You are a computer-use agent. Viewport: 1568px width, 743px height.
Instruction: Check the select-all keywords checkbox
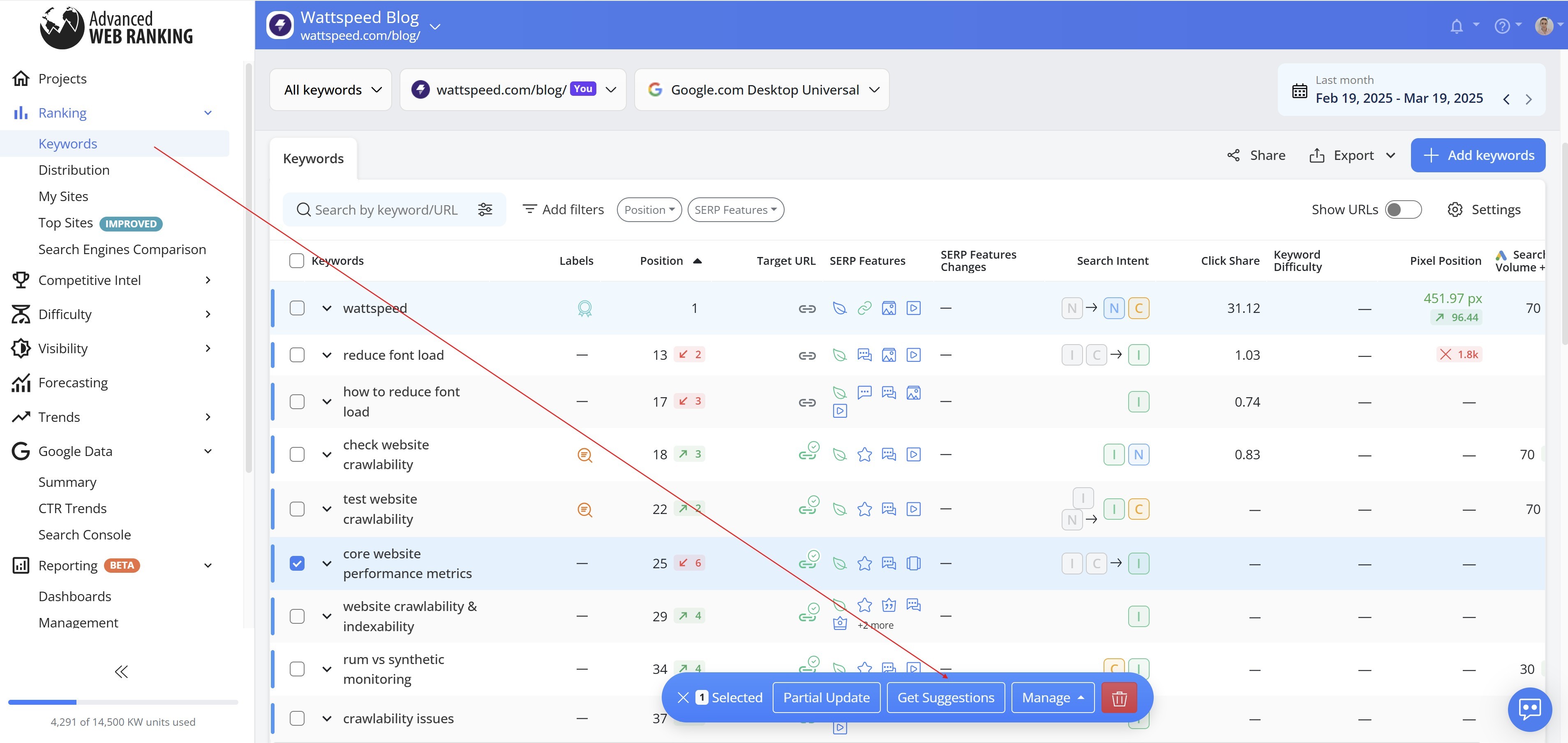click(296, 261)
